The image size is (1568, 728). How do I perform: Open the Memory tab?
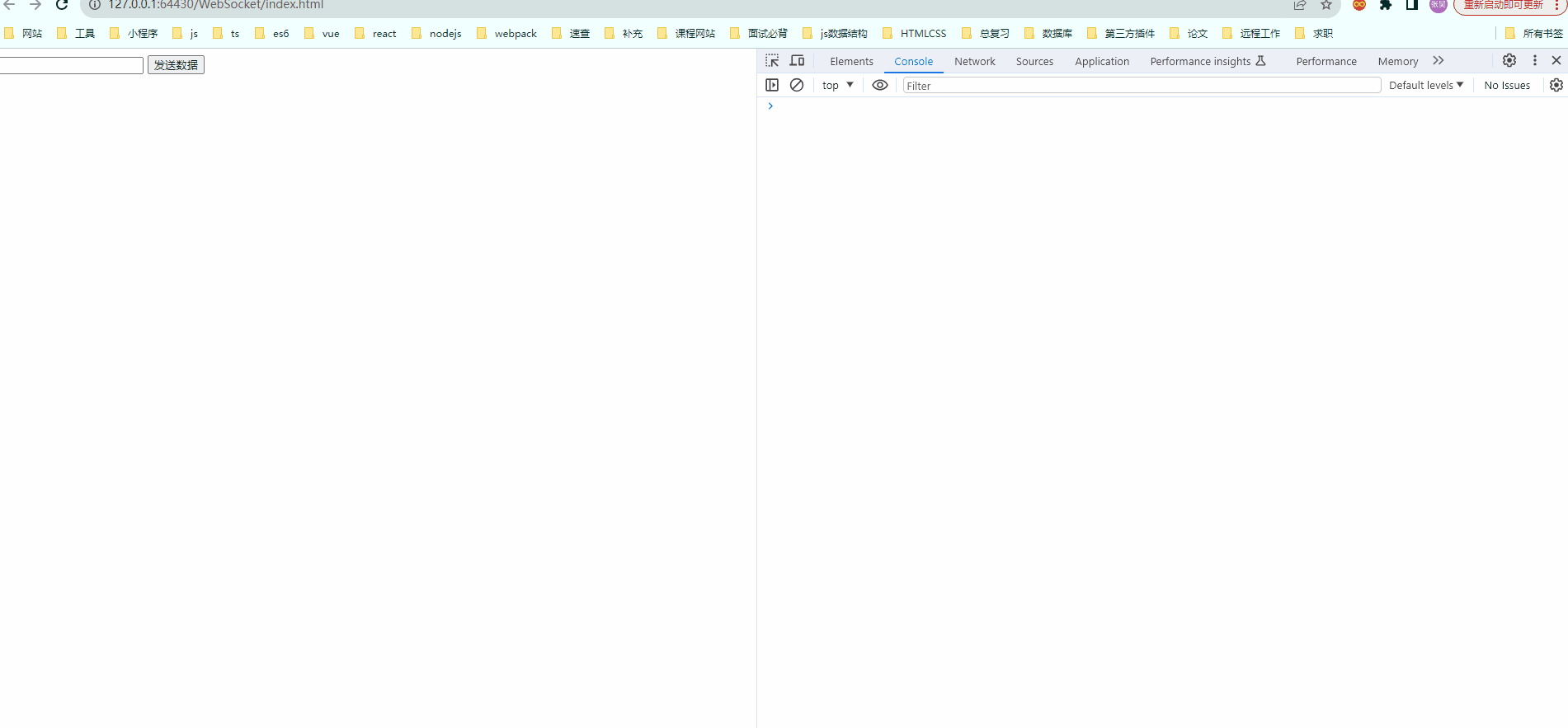[1398, 61]
